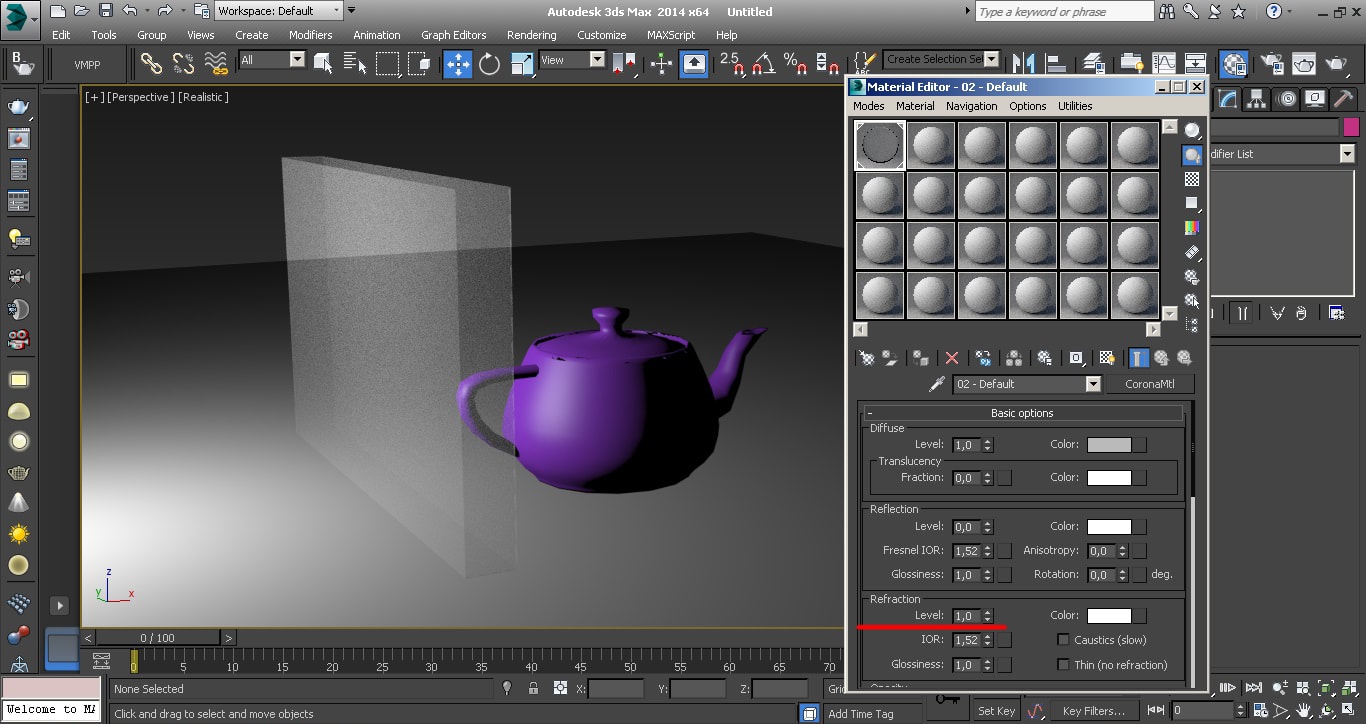The width and height of the screenshot is (1366, 724).
Task: Click the Save File icon in title bar
Action: [106, 11]
